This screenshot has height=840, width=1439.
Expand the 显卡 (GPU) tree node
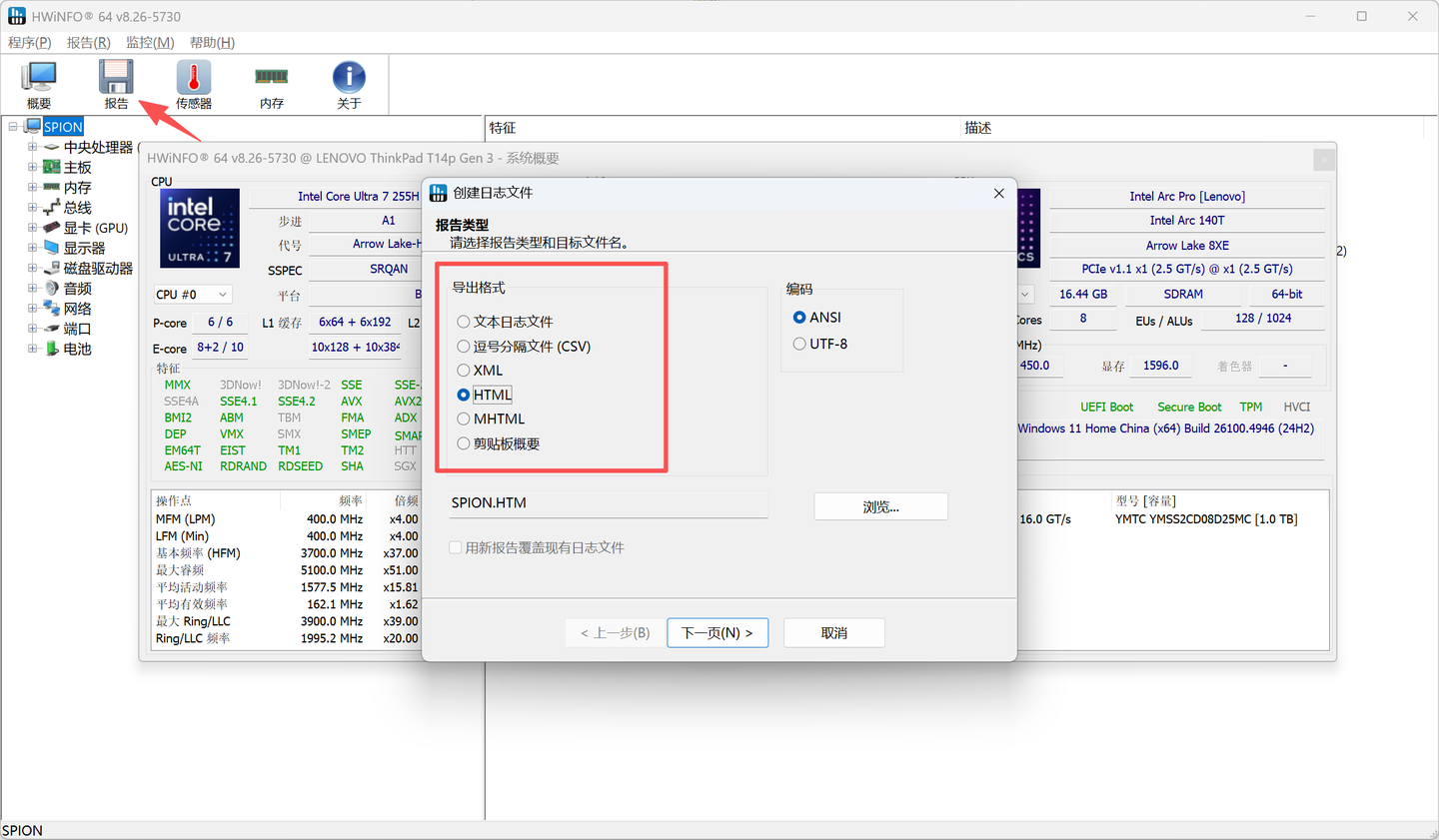coord(32,228)
